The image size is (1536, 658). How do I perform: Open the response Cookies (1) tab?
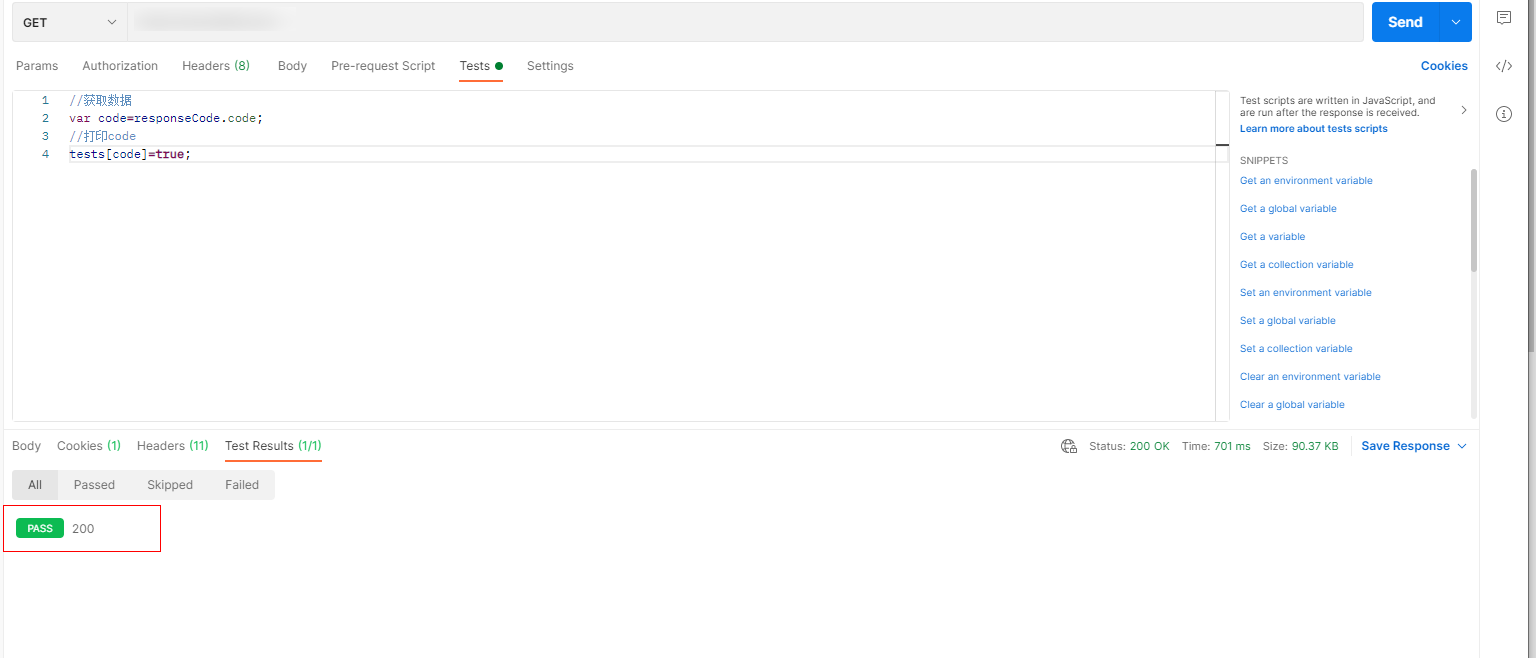(x=89, y=446)
